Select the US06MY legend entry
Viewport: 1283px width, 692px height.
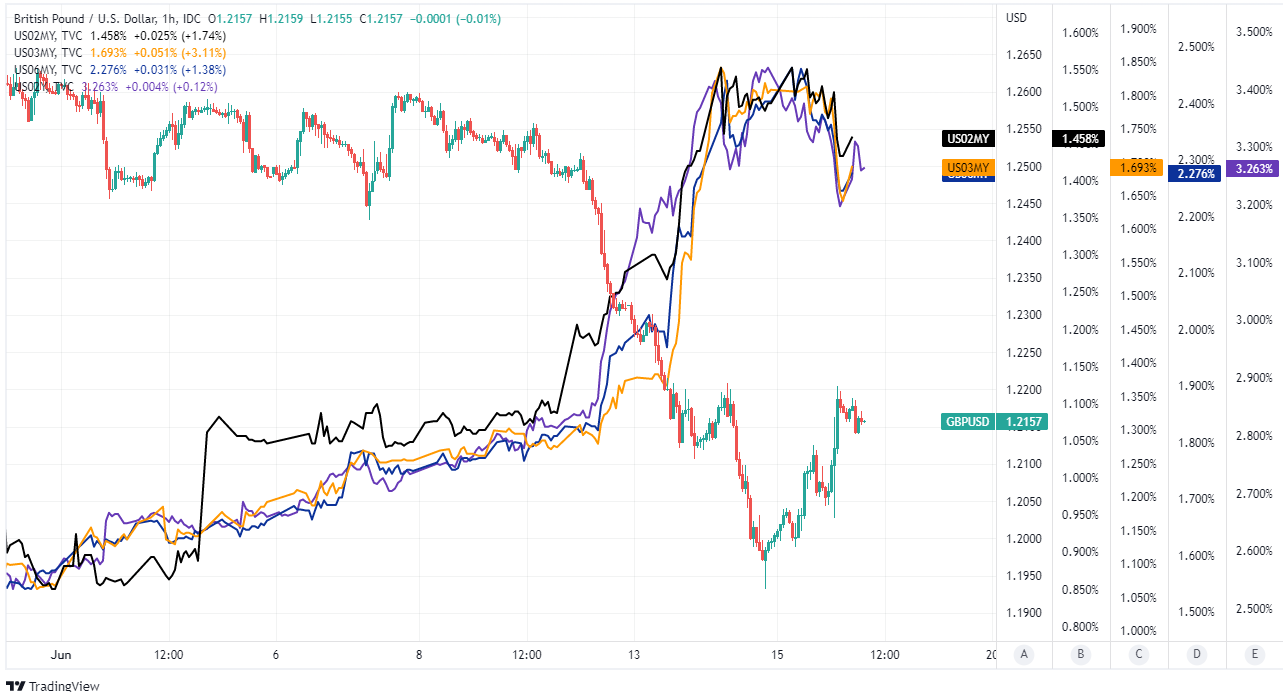[36, 70]
